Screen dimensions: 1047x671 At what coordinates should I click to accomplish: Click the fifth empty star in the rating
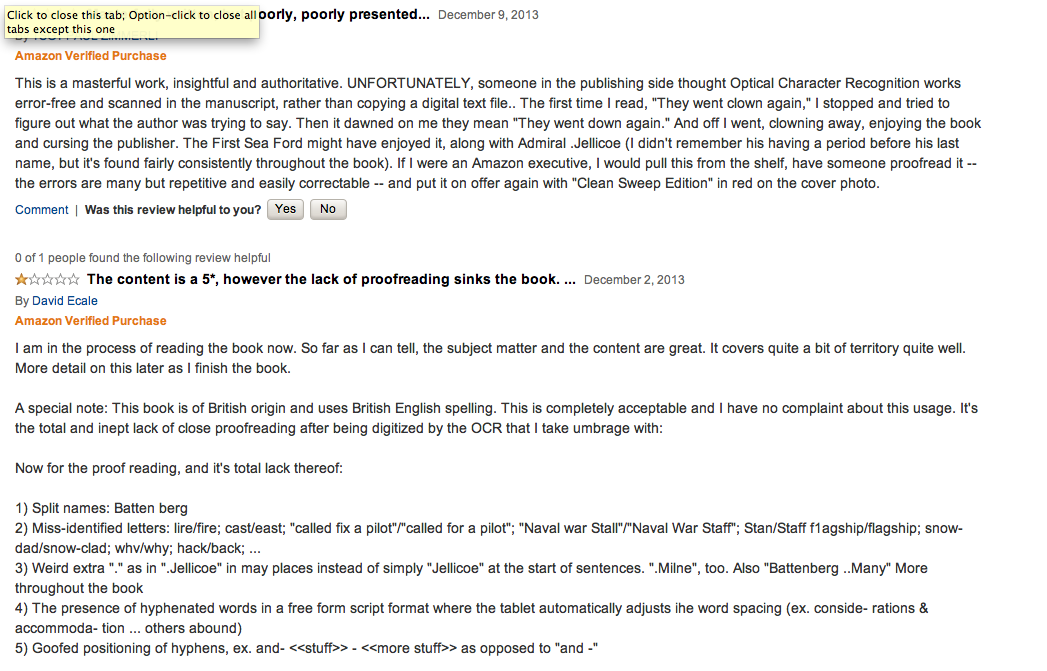point(73,279)
